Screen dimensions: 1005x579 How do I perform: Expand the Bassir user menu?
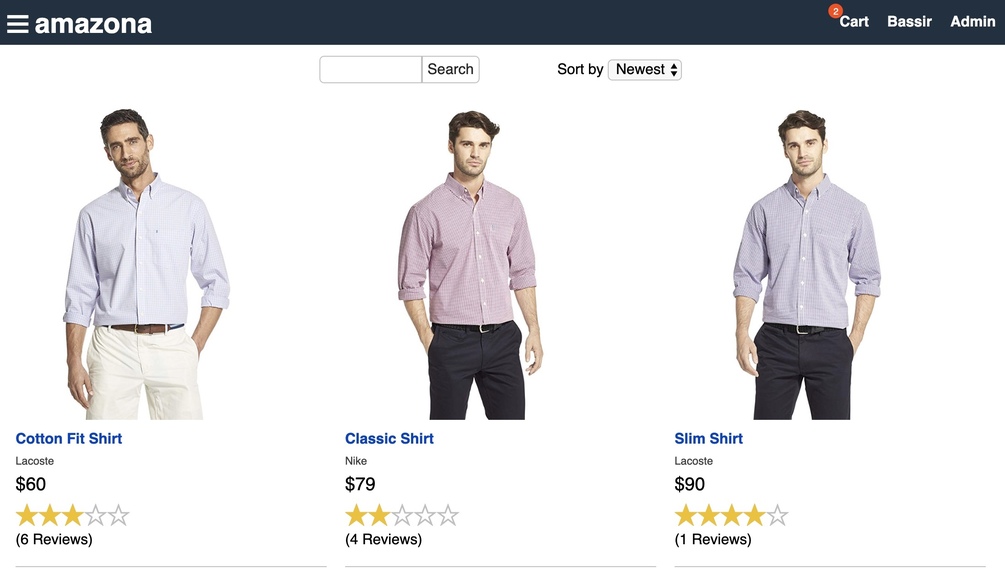(909, 21)
